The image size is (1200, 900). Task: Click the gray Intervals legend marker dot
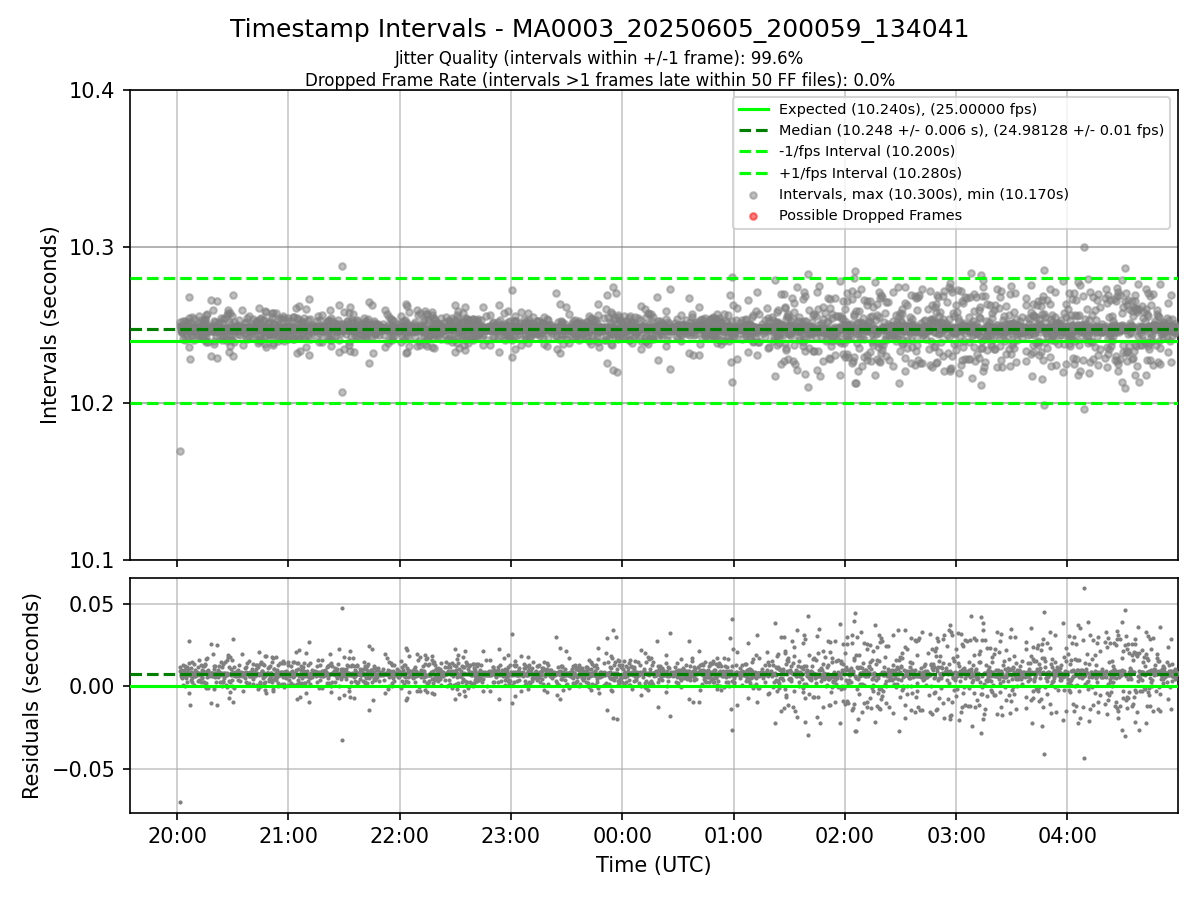[754, 195]
